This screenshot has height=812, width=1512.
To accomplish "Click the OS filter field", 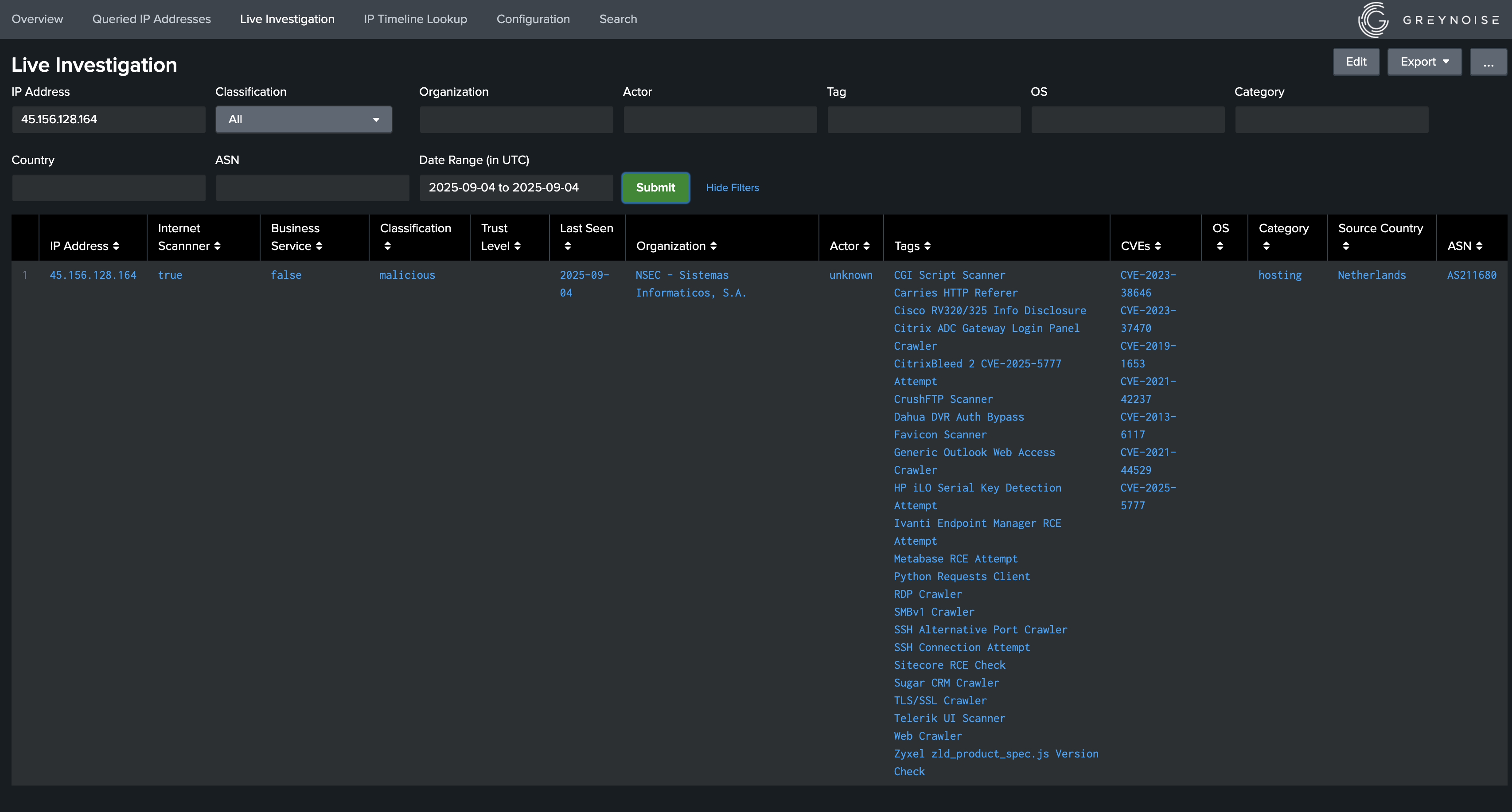I will coord(1127,119).
